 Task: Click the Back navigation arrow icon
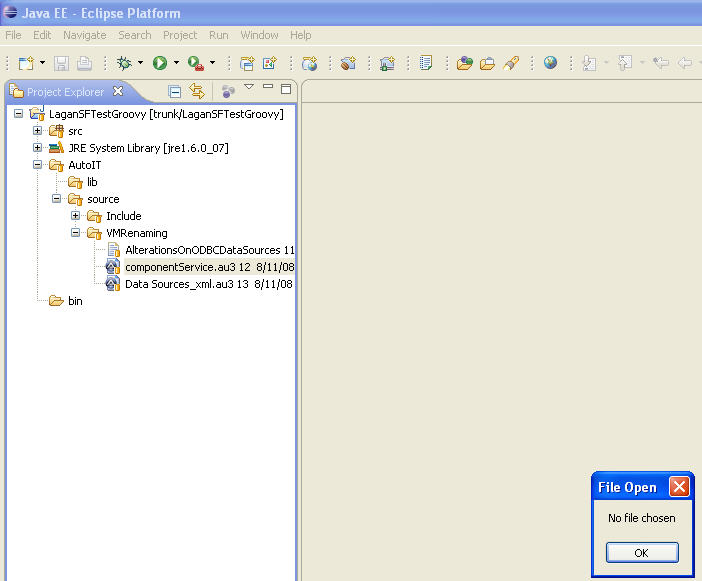[x=685, y=63]
